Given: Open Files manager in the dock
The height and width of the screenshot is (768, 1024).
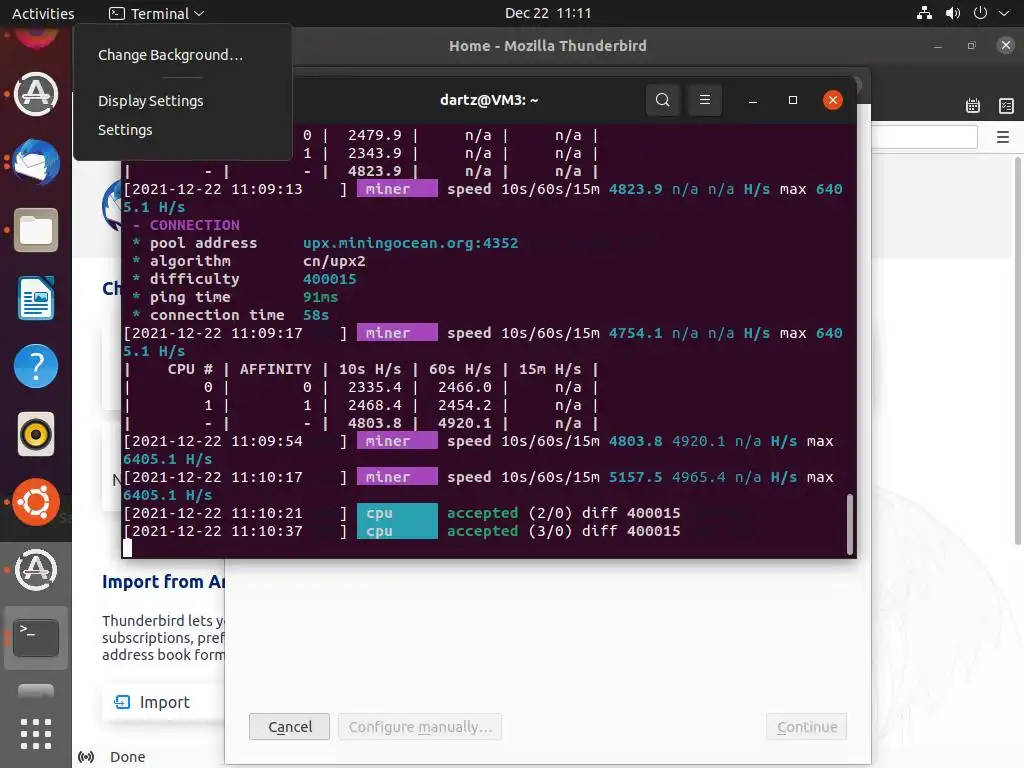Looking at the screenshot, I should 36,230.
